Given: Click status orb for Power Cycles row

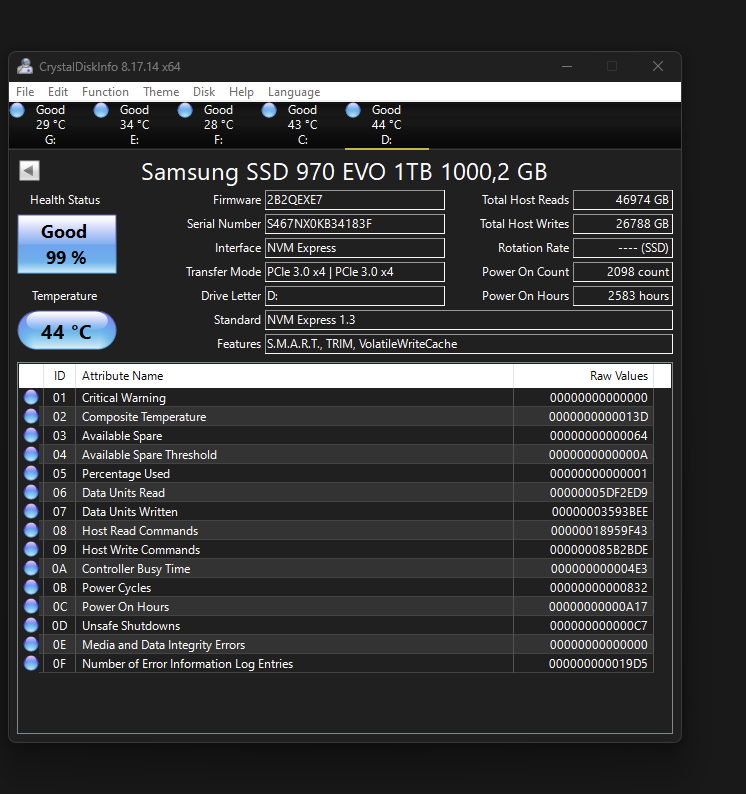Looking at the screenshot, I should point(31,587).
